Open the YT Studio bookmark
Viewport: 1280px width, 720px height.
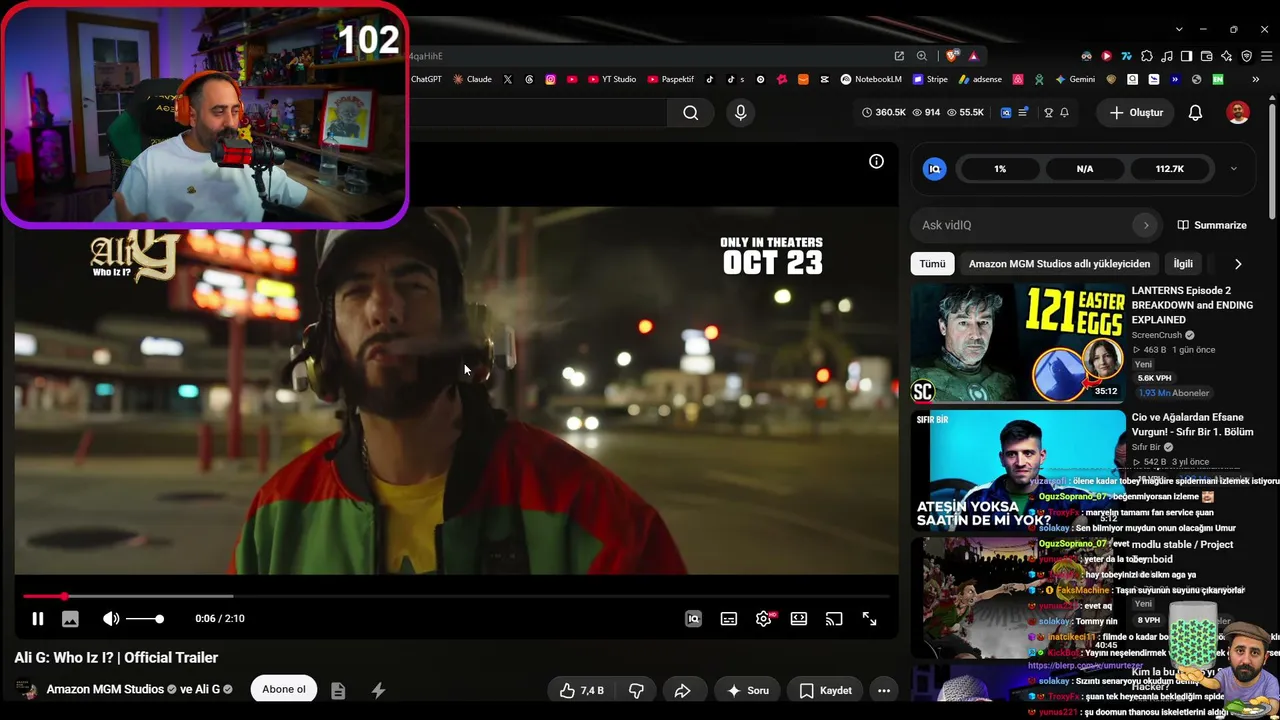(x=612, y=79)
